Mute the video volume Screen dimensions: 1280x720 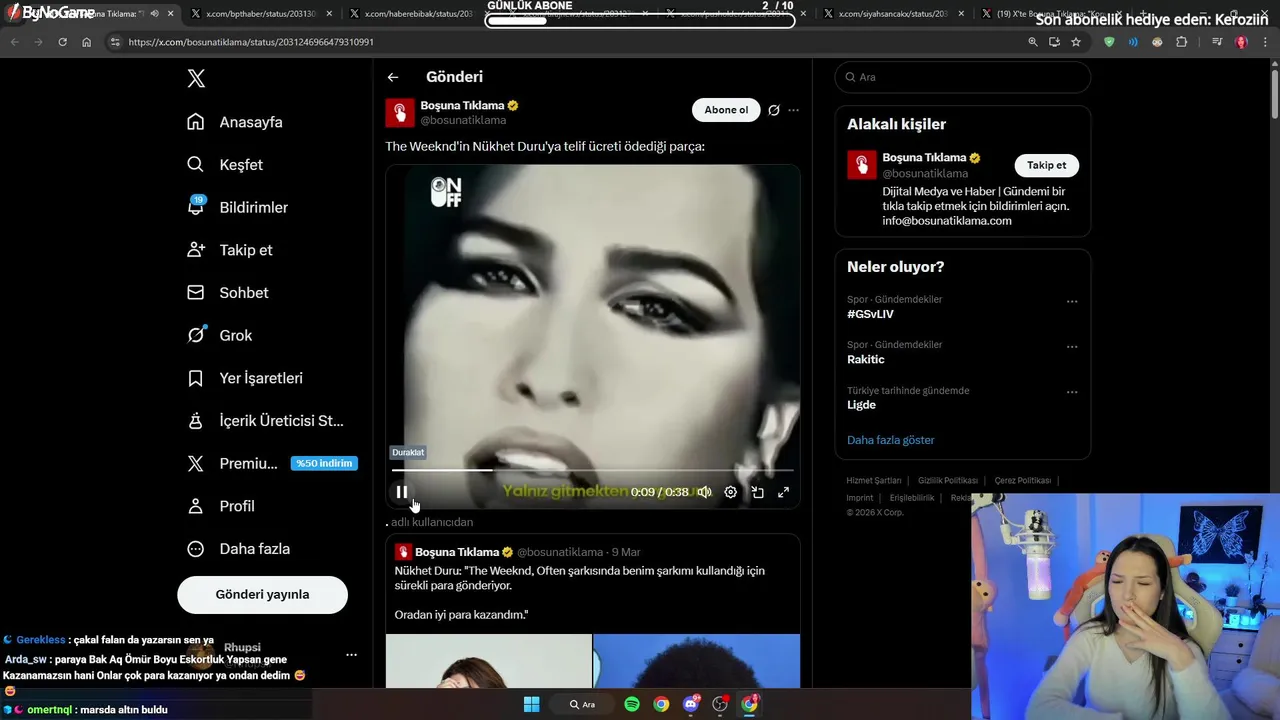click(704, 492)
